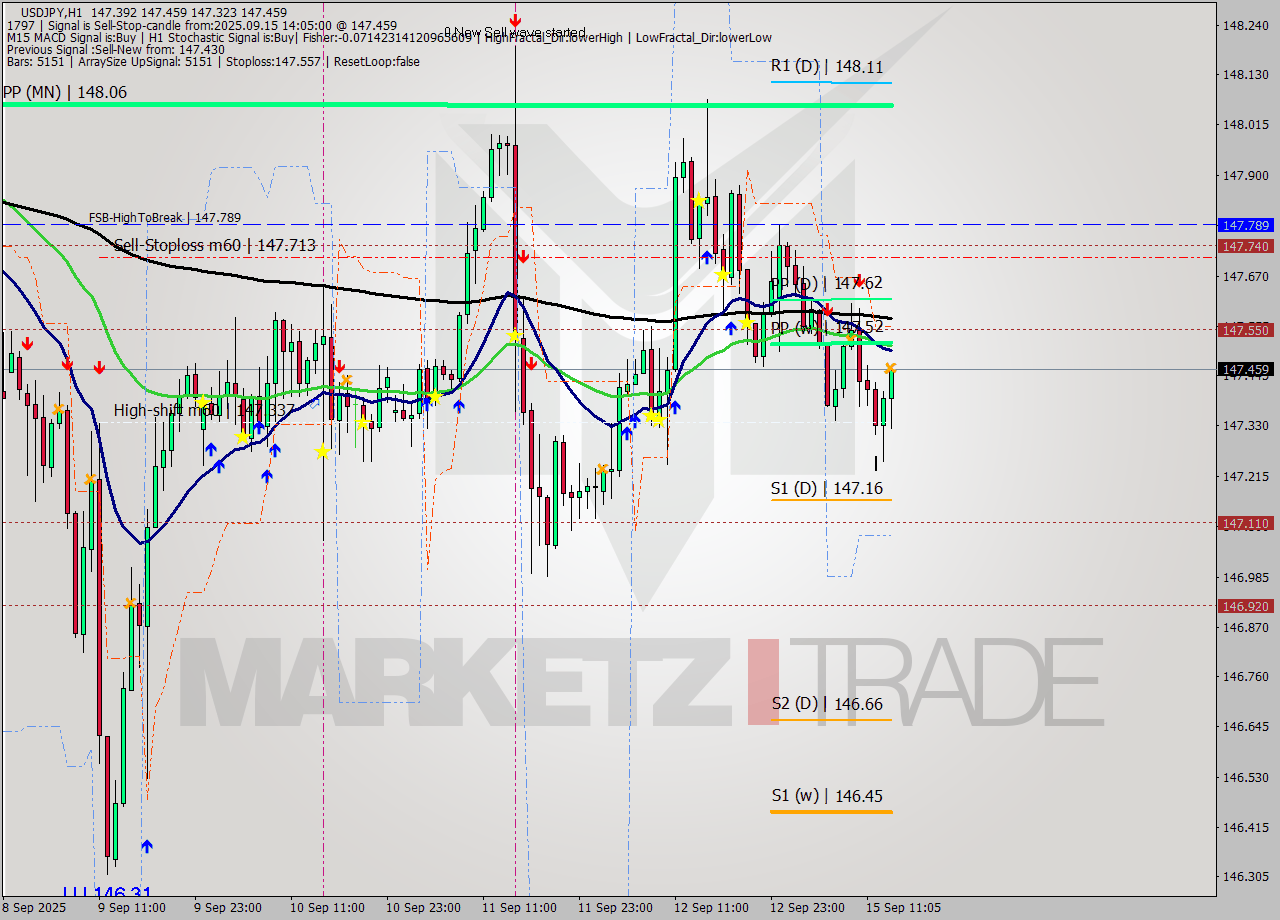Viewport: 1280px width, 920px height.
Task: Click the orange star at the 9 Sep 11:00 low
Action: tap(130, 603)
